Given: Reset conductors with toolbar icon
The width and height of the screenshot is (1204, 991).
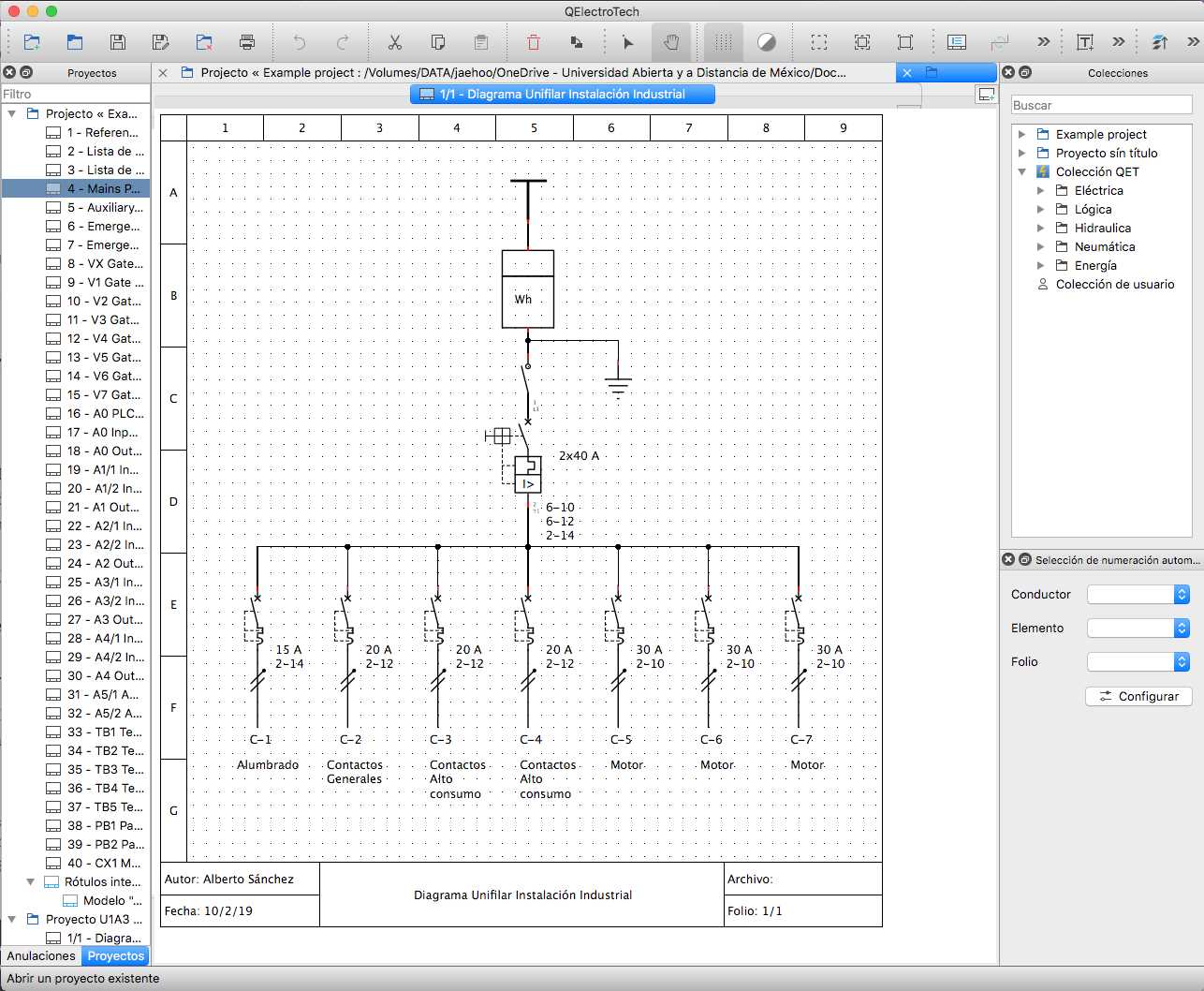Looking at the screenshot, I should coord(1000,42).
